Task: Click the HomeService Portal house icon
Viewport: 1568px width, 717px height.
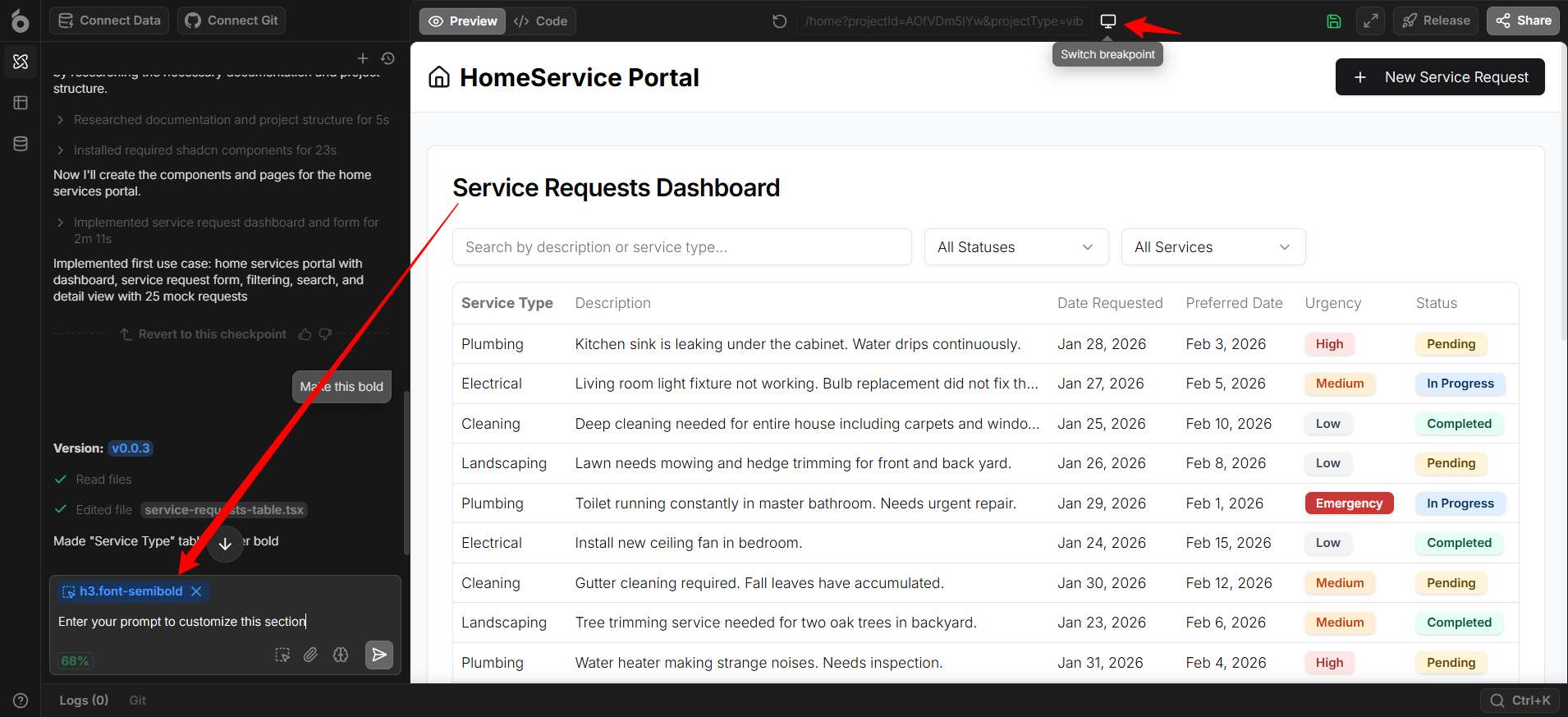Action: tap(439, 77)
